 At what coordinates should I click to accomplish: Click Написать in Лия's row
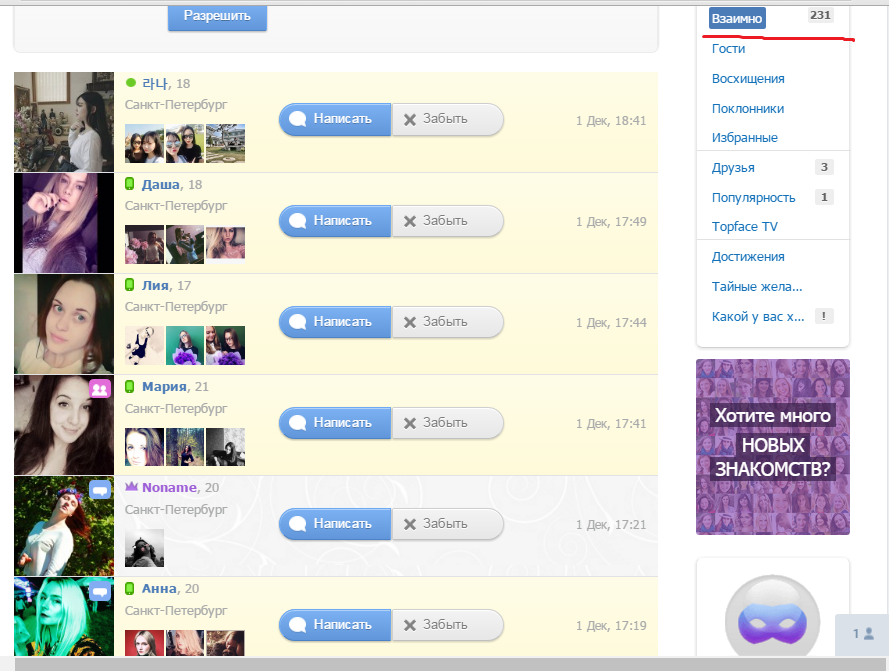point(335,322)
